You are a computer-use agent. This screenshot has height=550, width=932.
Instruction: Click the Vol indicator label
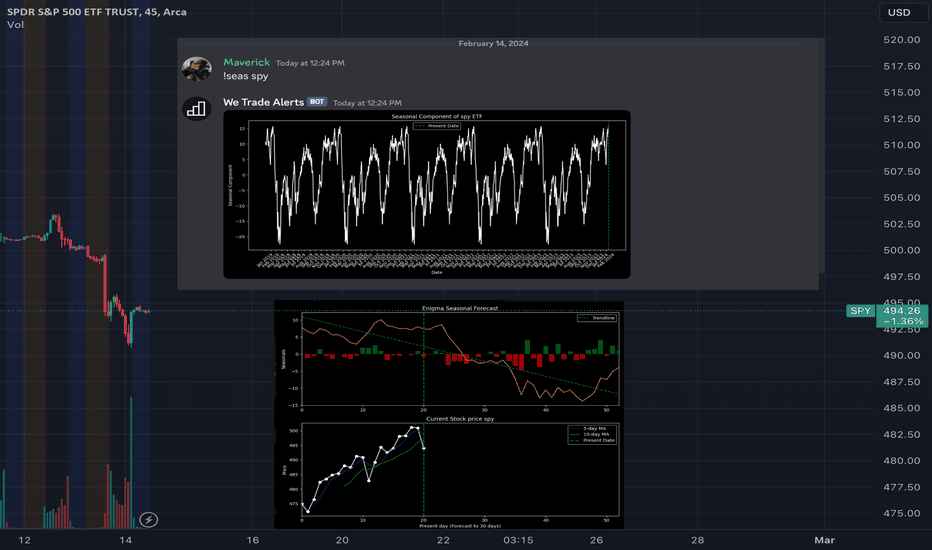coord(15,24)
